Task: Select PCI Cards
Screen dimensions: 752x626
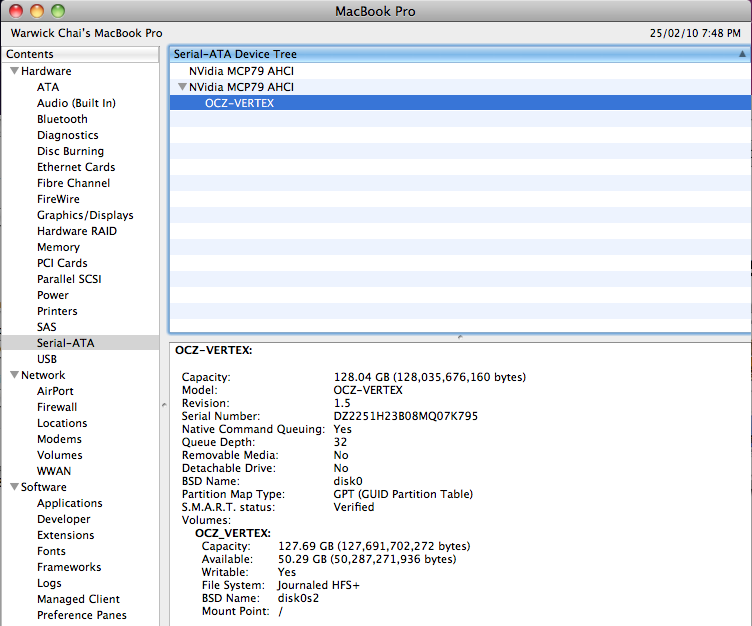Action: click(62, 263)
